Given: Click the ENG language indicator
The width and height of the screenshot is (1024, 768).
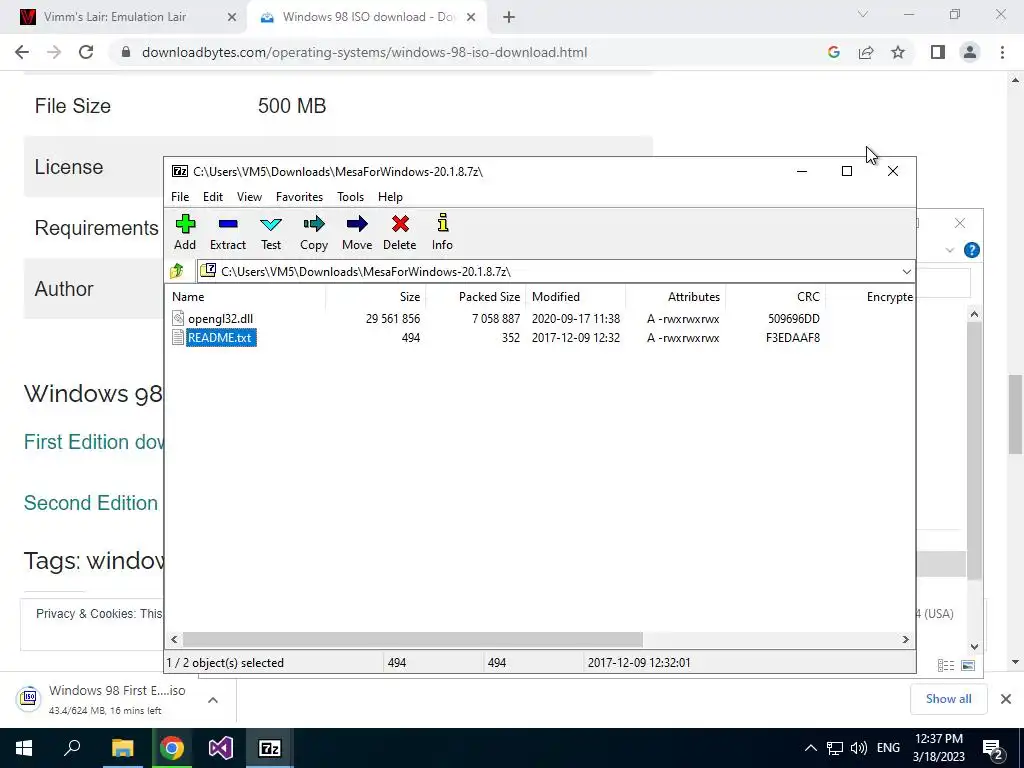Looking at the screenshot, I should point(888,748).
